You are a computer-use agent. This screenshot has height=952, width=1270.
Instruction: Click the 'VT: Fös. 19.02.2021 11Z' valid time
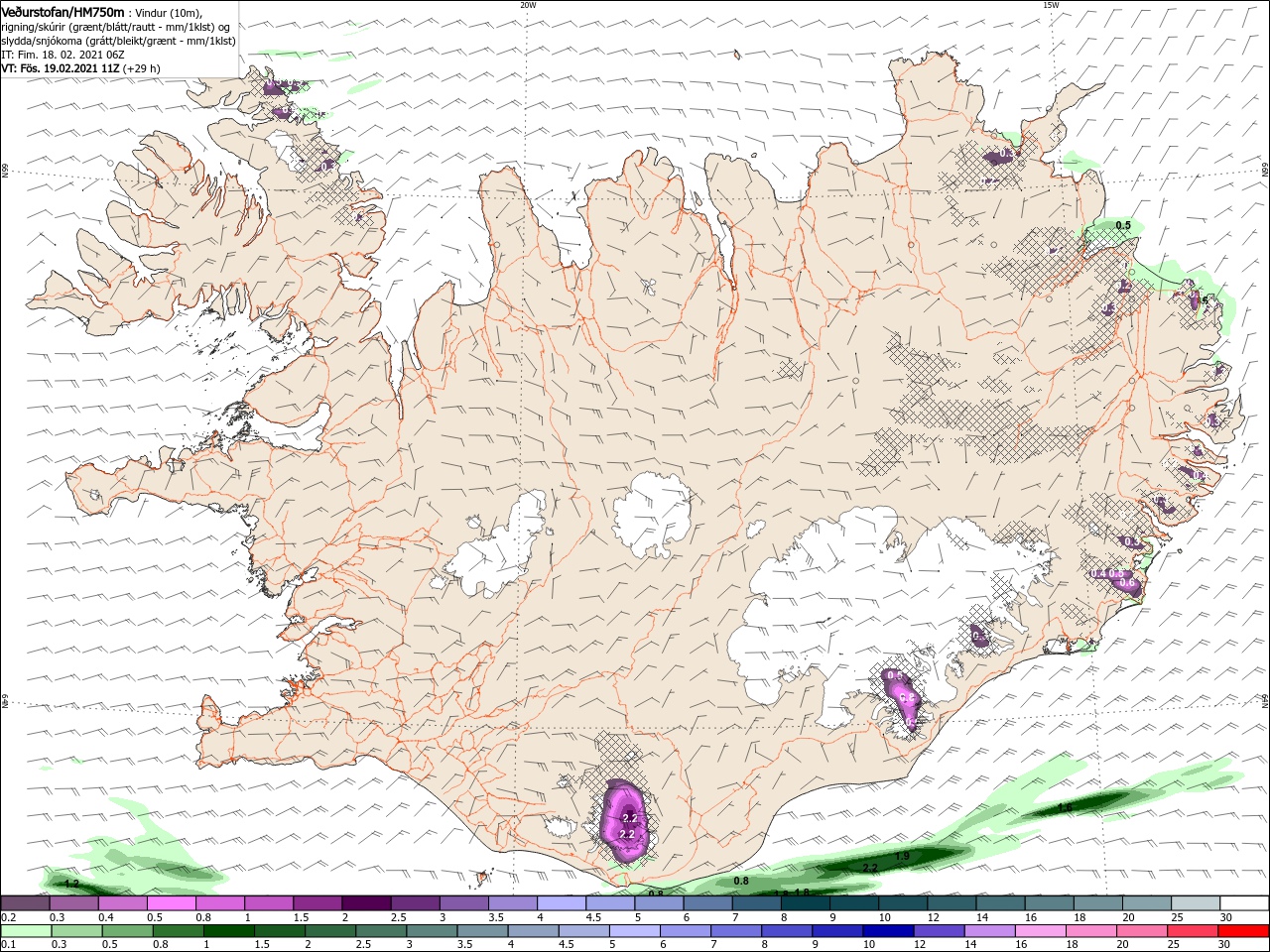click(61, 68)
